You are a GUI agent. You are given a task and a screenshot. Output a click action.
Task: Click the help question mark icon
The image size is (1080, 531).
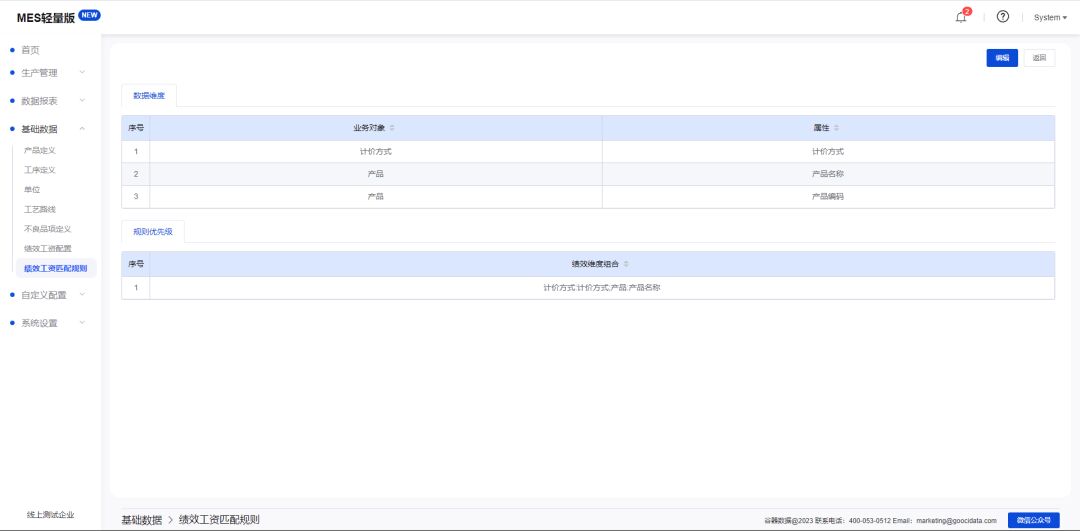point(1003,17)
